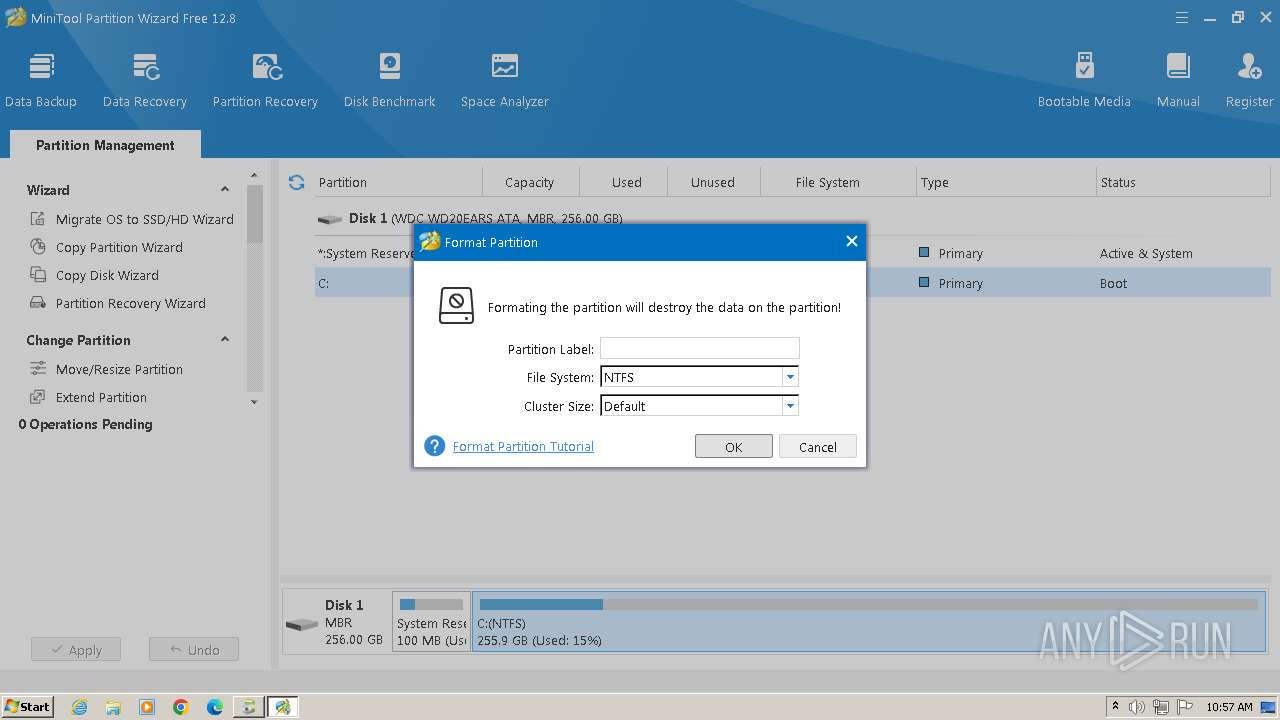Focus the Partition Label input field
The width and height of the screenshot is (1280, 720).
[699, 348]
